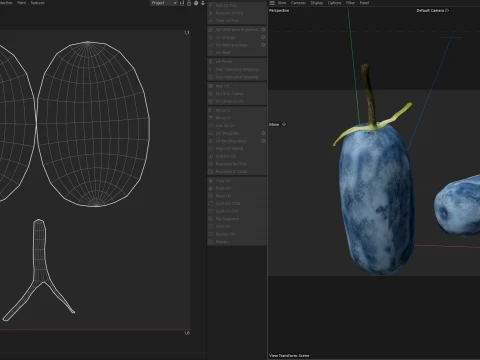
Task: Click the Stop Interactive Mapping icon
Action: (x=210, y=77)
